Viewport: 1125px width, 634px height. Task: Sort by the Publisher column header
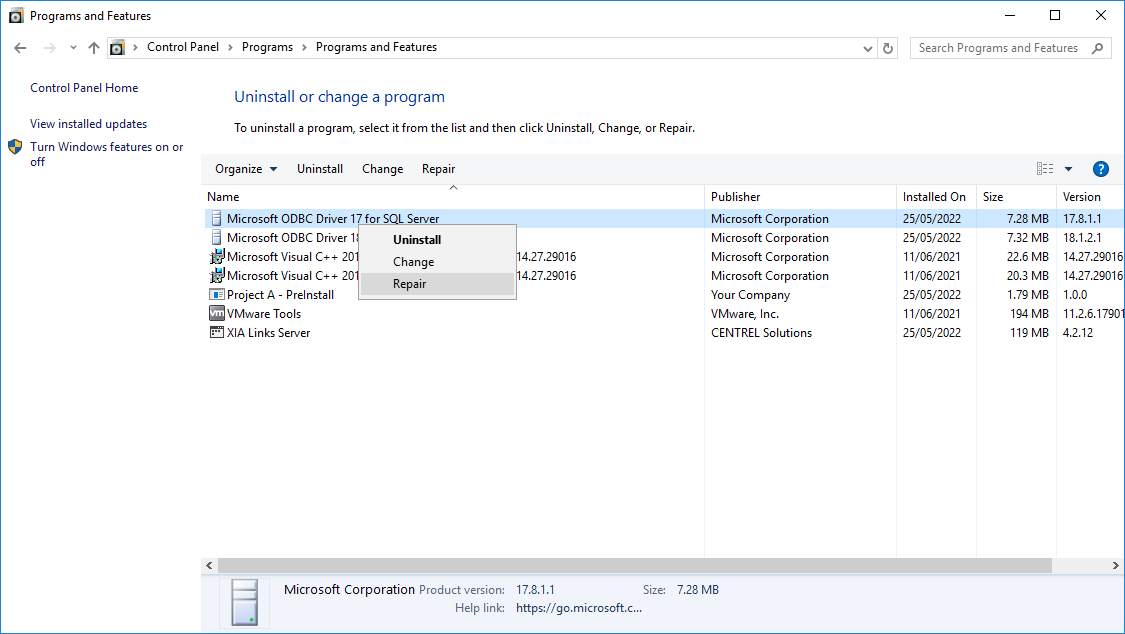800,197
